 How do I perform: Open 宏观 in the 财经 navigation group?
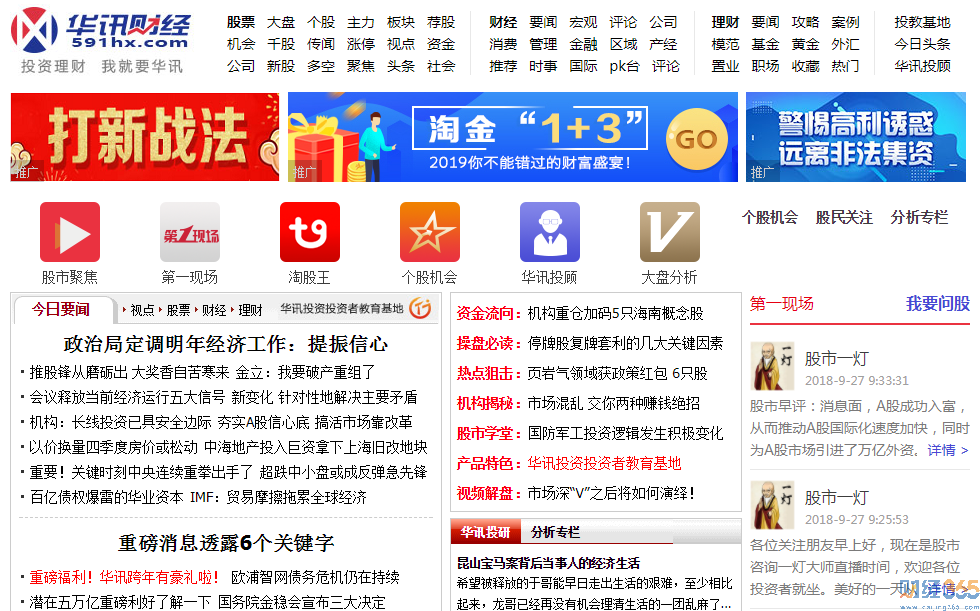[x=583, y=22]
